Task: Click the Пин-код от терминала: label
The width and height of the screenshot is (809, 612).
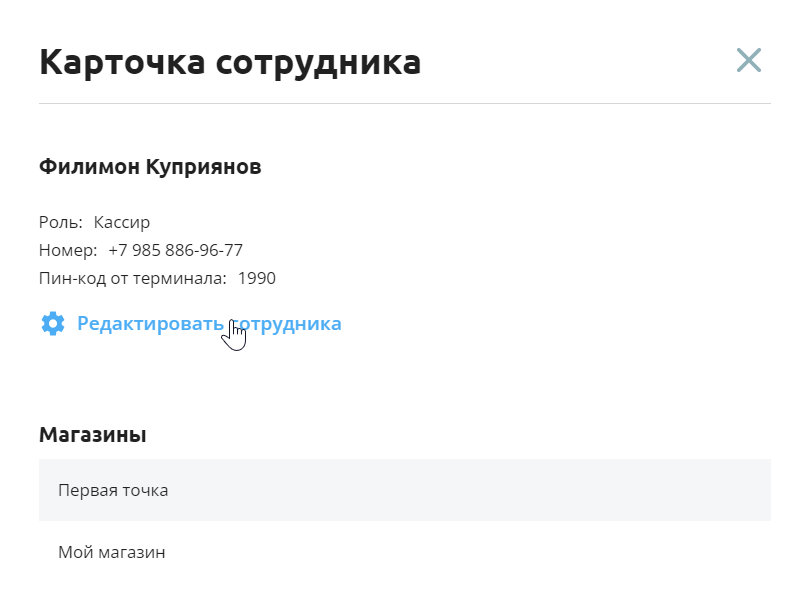Action: click(133, 278)
